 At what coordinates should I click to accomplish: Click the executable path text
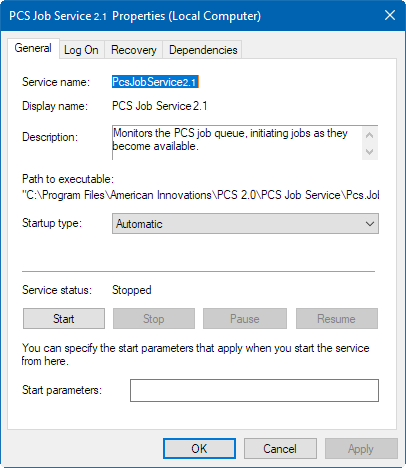(x=201, y=195)
